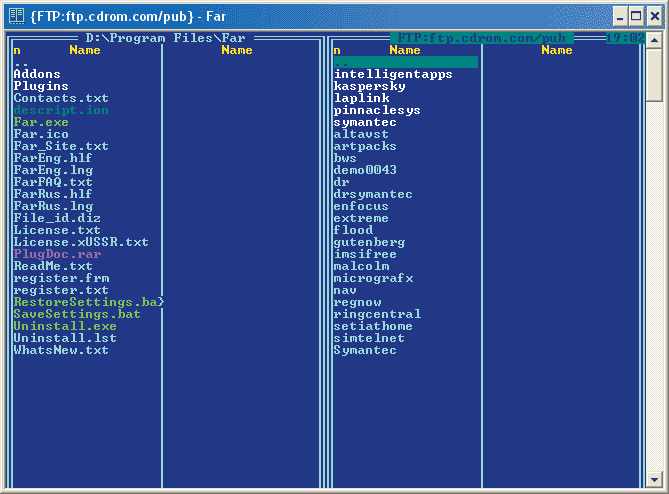Viewport: 669px width, 494px height.
Task: Select artpacks entry on FTP panel
Action: point(365,146)
